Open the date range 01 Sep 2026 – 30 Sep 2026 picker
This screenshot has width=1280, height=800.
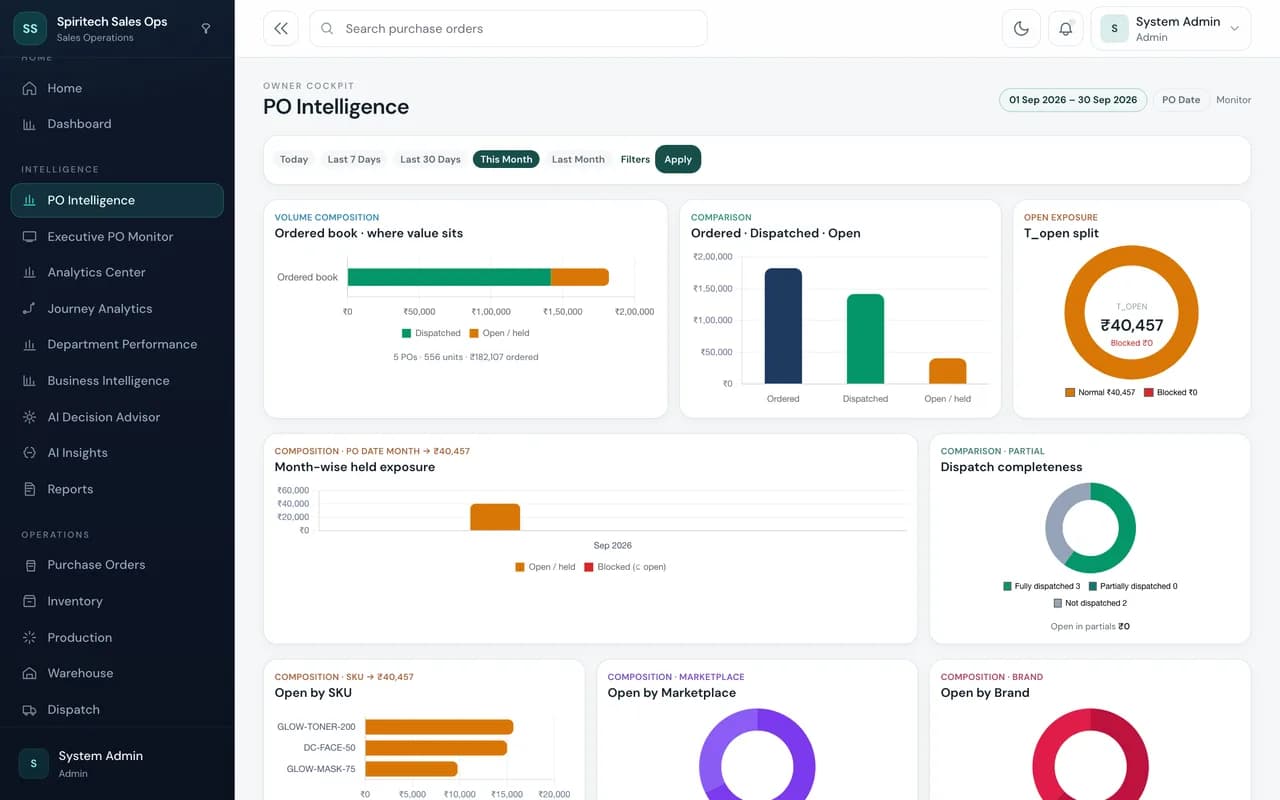point(1073,100)
